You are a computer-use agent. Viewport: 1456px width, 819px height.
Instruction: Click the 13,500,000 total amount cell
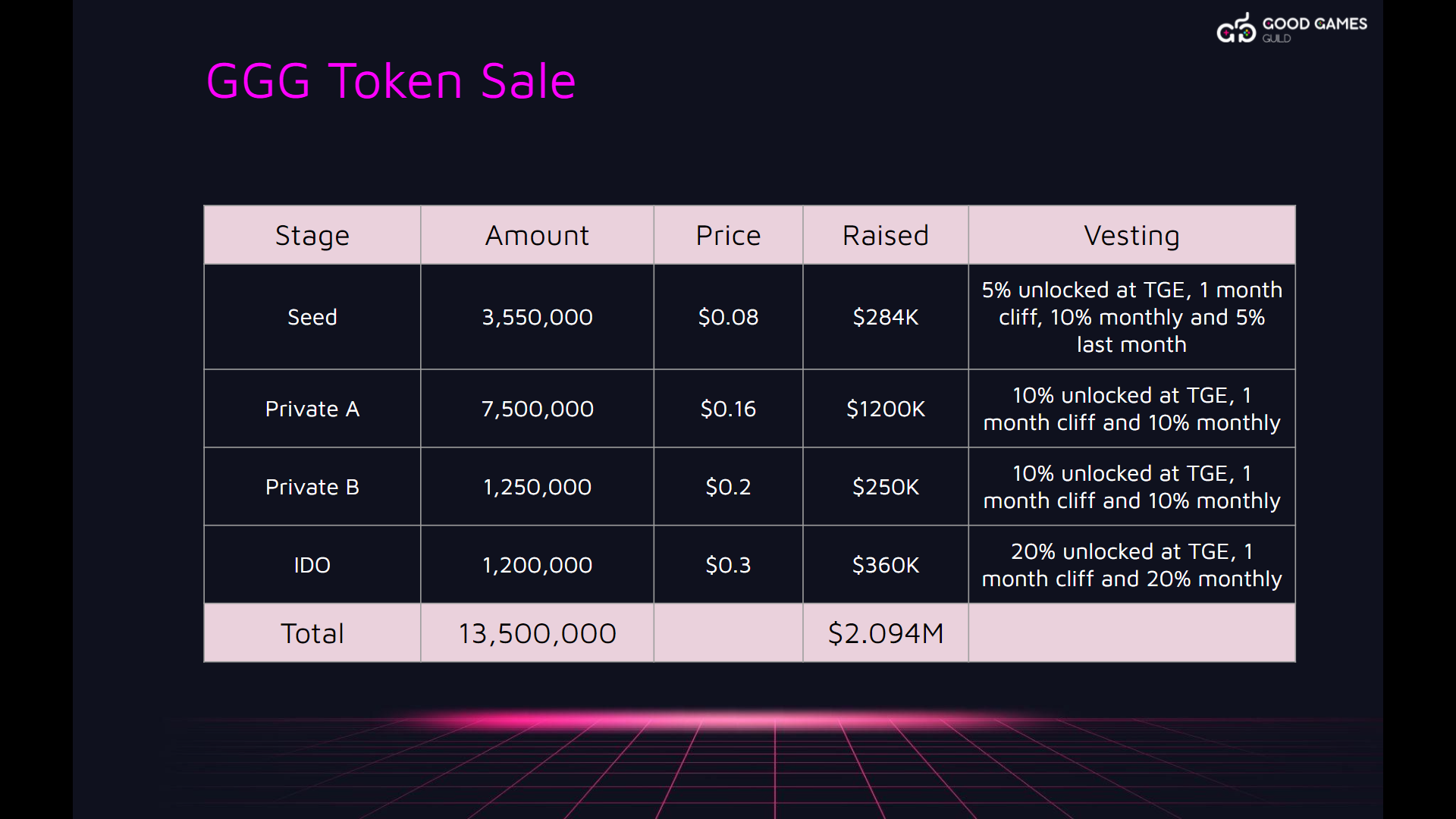[537, 633]
